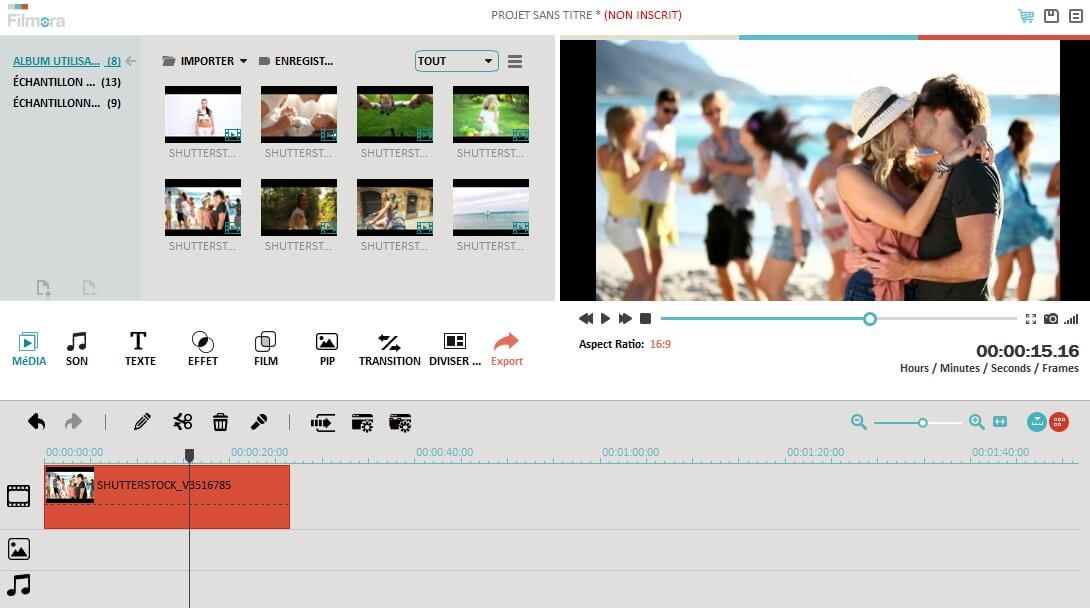Select the Scissors split tool

[183, 422]
